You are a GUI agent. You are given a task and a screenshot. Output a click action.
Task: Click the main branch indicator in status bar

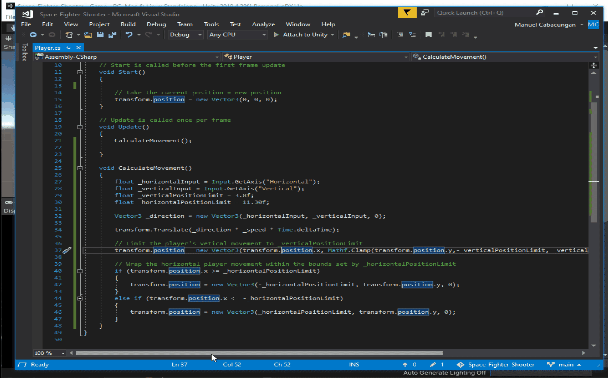pos(564,365)
